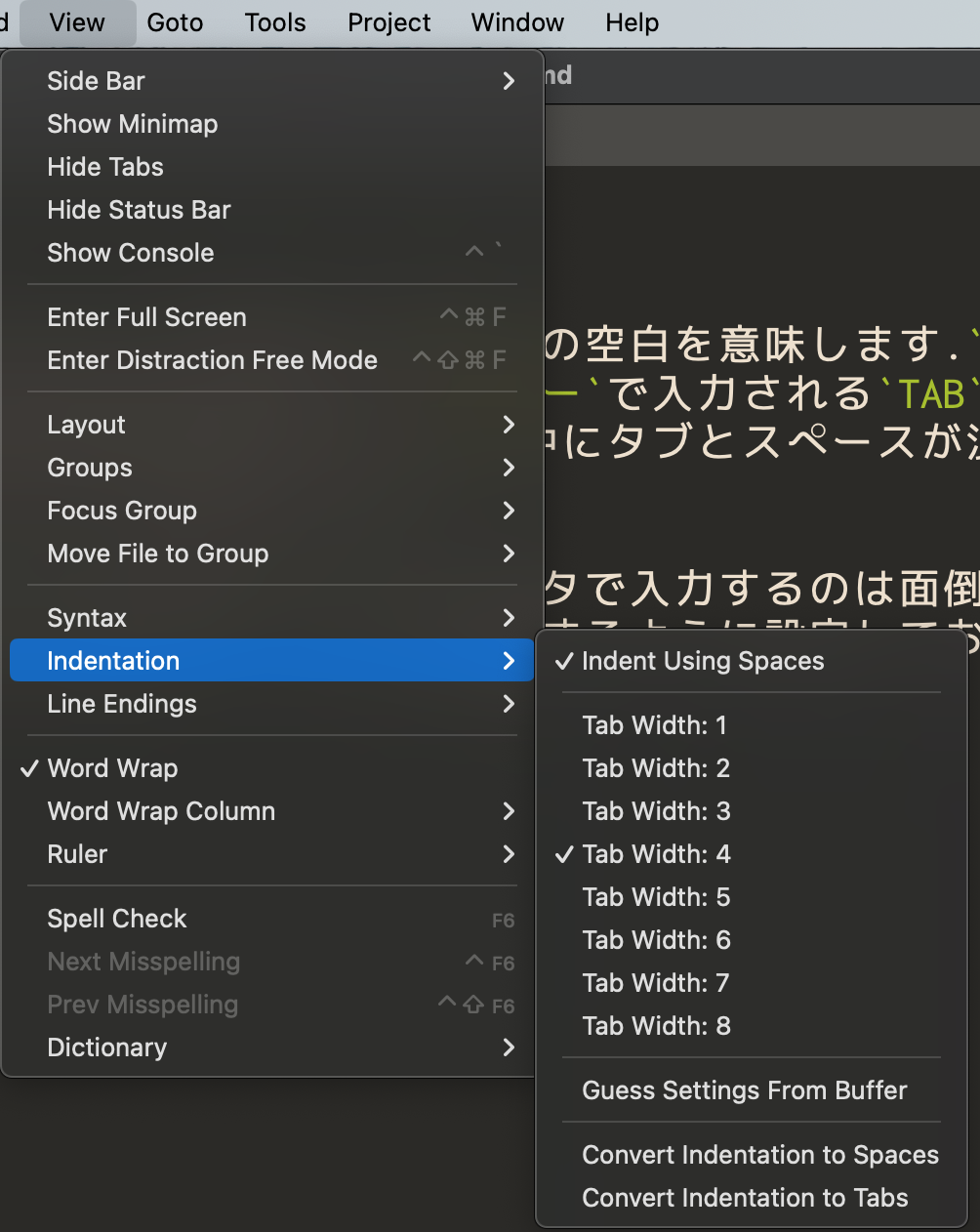
Task: Disable Indent Using Spaces
Action: coord(703,661)
